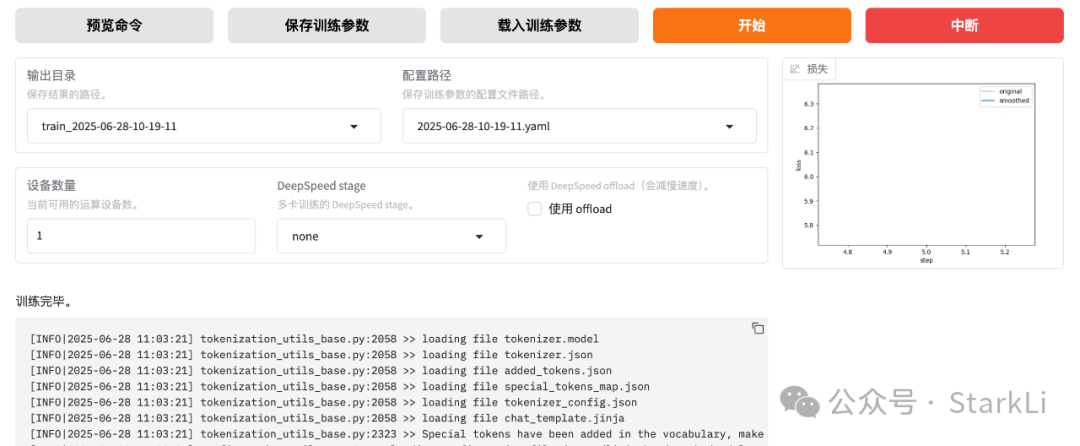The image size is (1080, 446).
Task: Click the log line loading file tokenizer.json
Action: coord(311,354)
